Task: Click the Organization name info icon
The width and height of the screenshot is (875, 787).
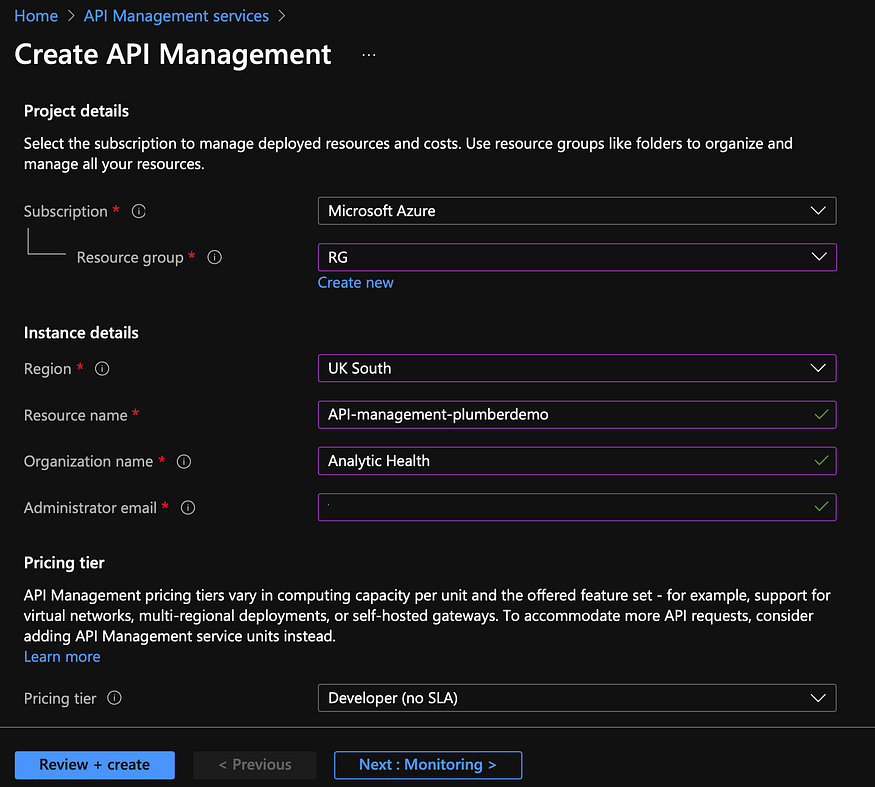Action: (183, 462)
